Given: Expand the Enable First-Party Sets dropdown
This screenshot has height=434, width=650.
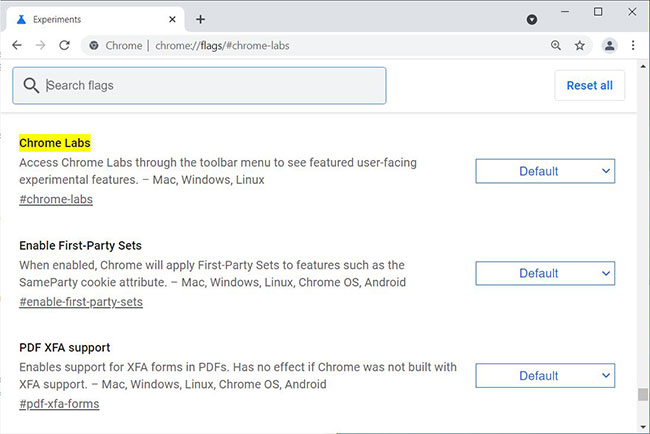Looking at the screenshot, I should (x=545, y=273).
